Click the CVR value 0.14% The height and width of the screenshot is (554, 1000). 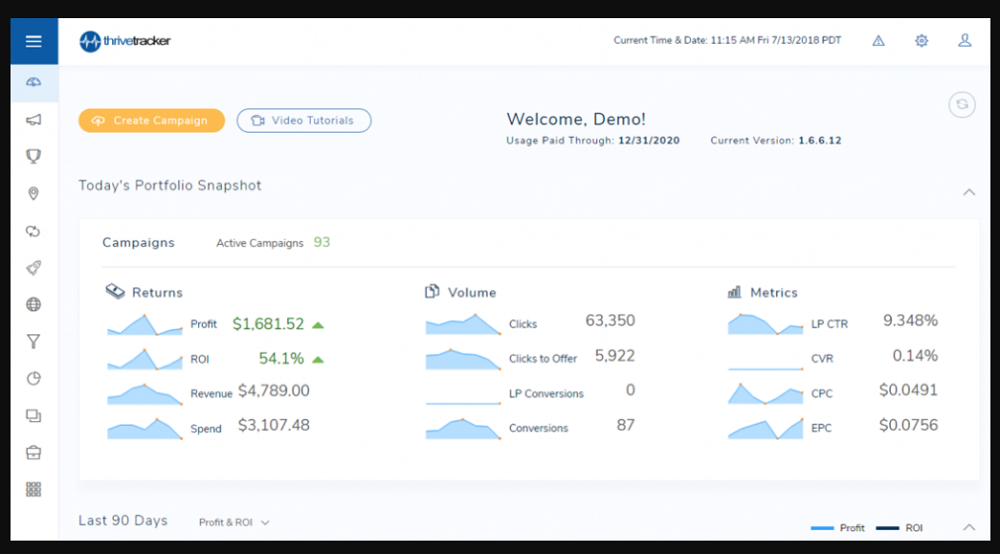(915, 355)
